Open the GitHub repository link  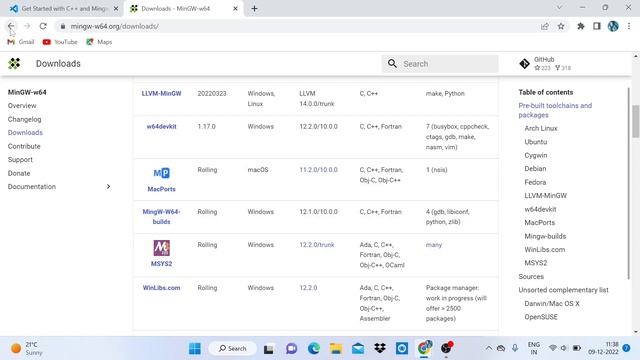coord(545,63)
